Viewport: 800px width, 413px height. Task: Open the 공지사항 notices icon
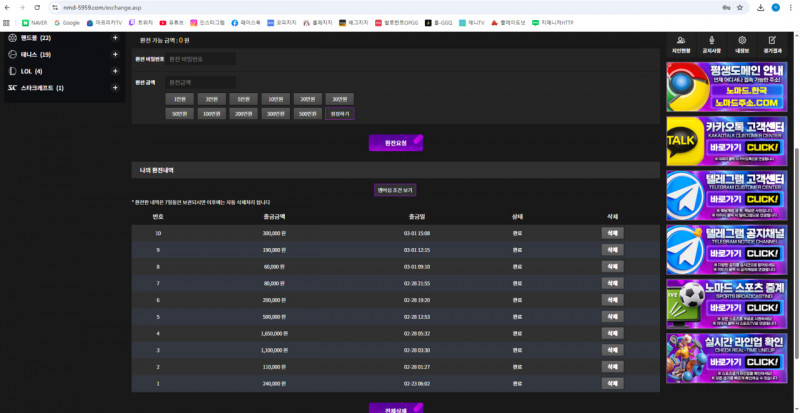coord(711,43)
